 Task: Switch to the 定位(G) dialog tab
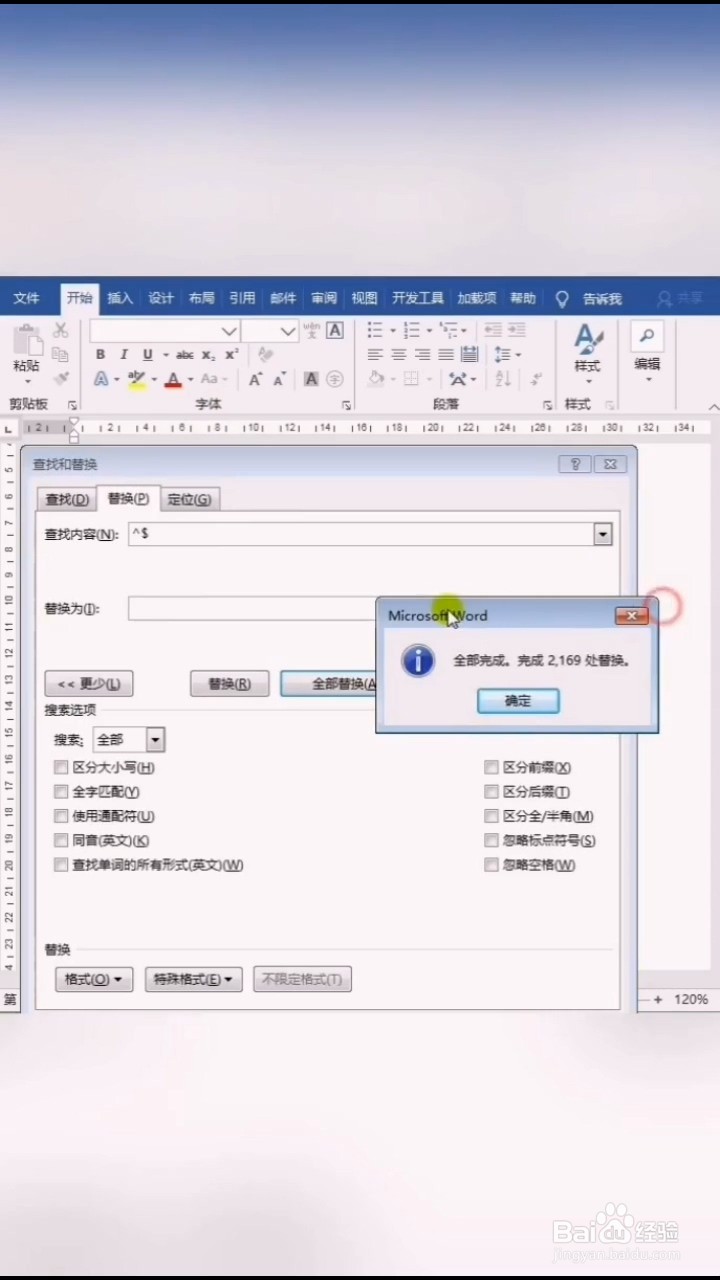(189, 499)
